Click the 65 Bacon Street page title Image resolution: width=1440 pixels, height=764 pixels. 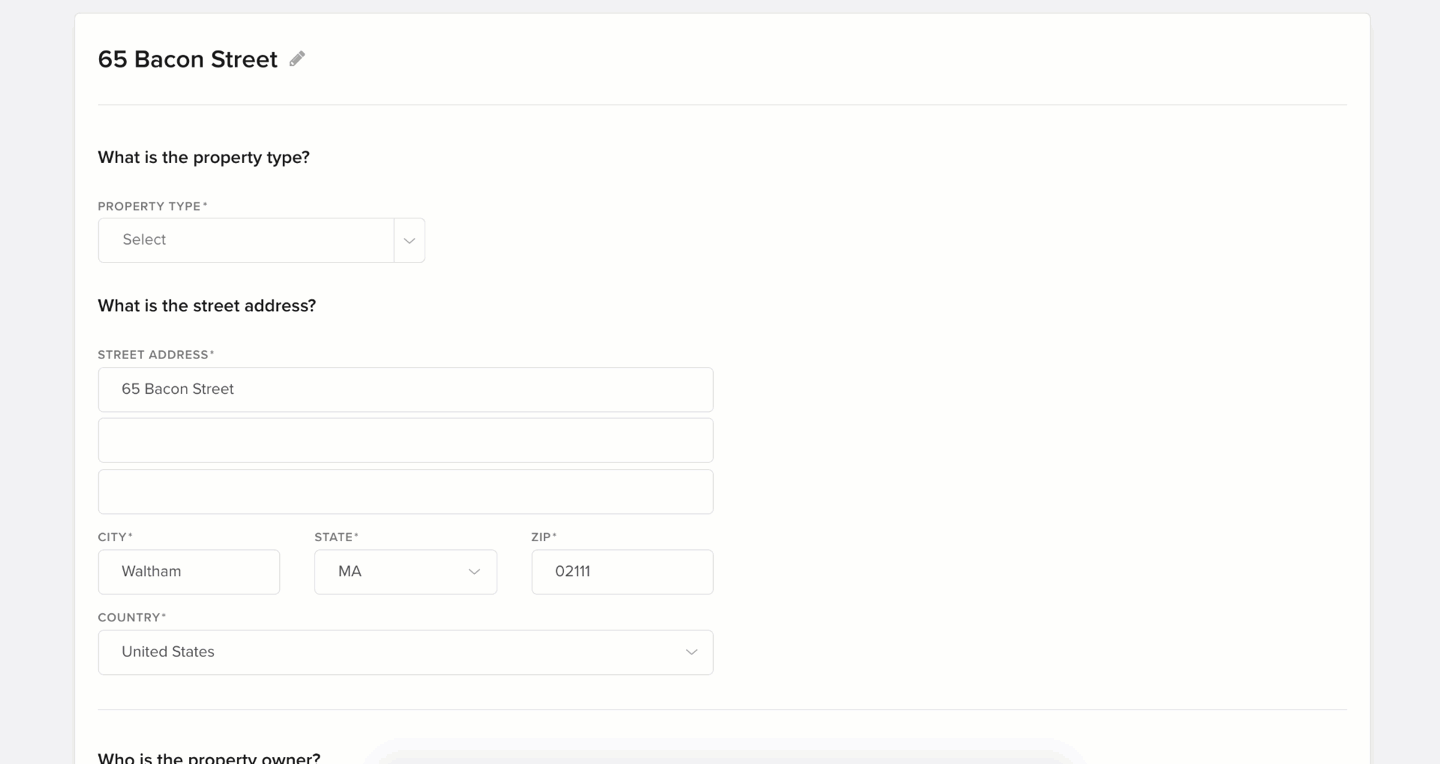188,59
